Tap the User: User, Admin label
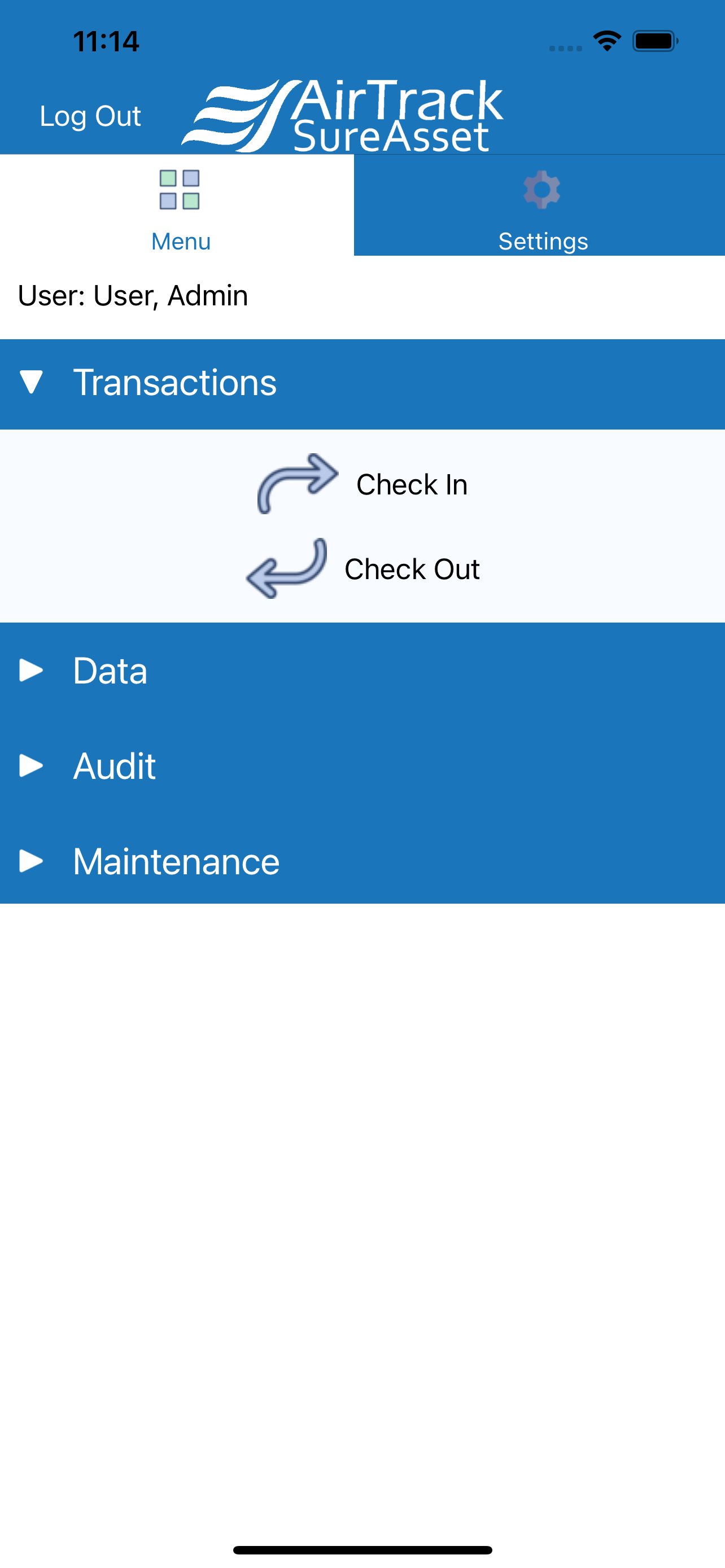This screenshot has height=1568, width=725. click(133, 296)
